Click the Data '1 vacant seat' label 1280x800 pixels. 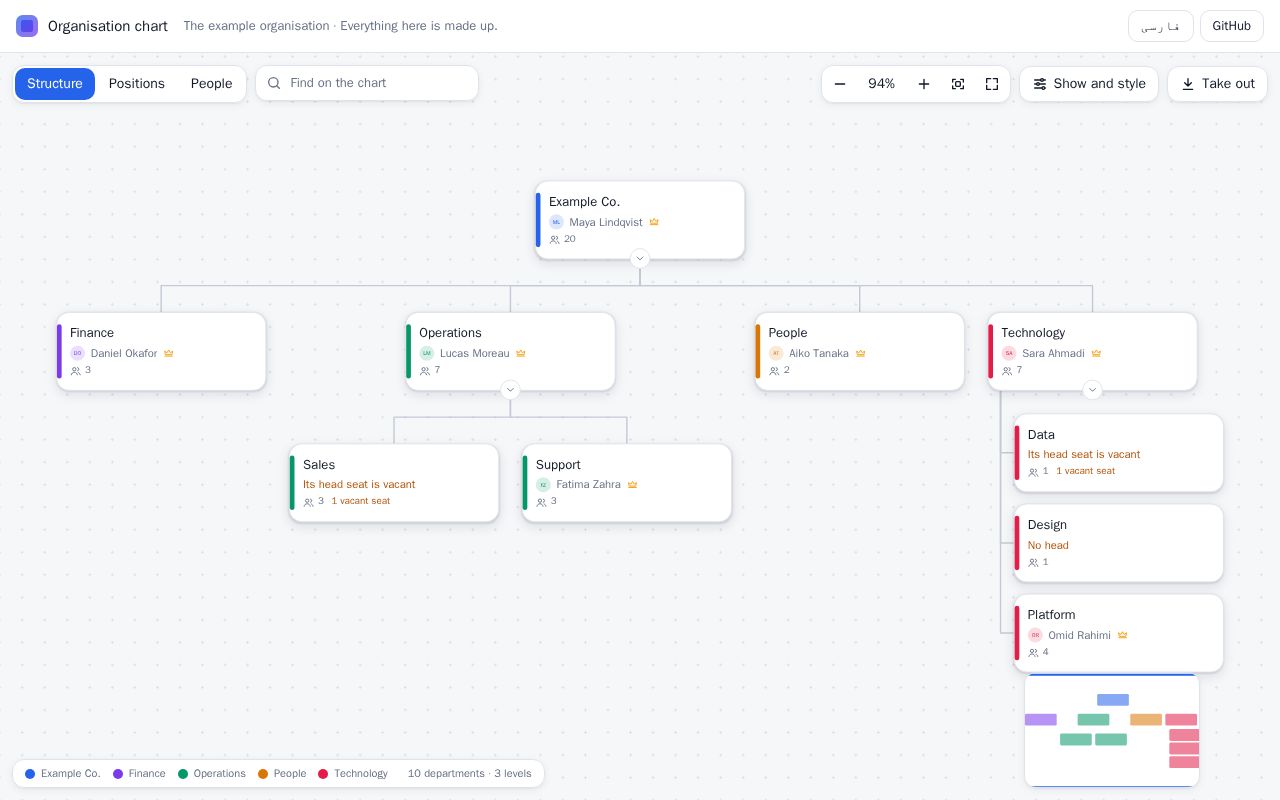(1086, 471)
